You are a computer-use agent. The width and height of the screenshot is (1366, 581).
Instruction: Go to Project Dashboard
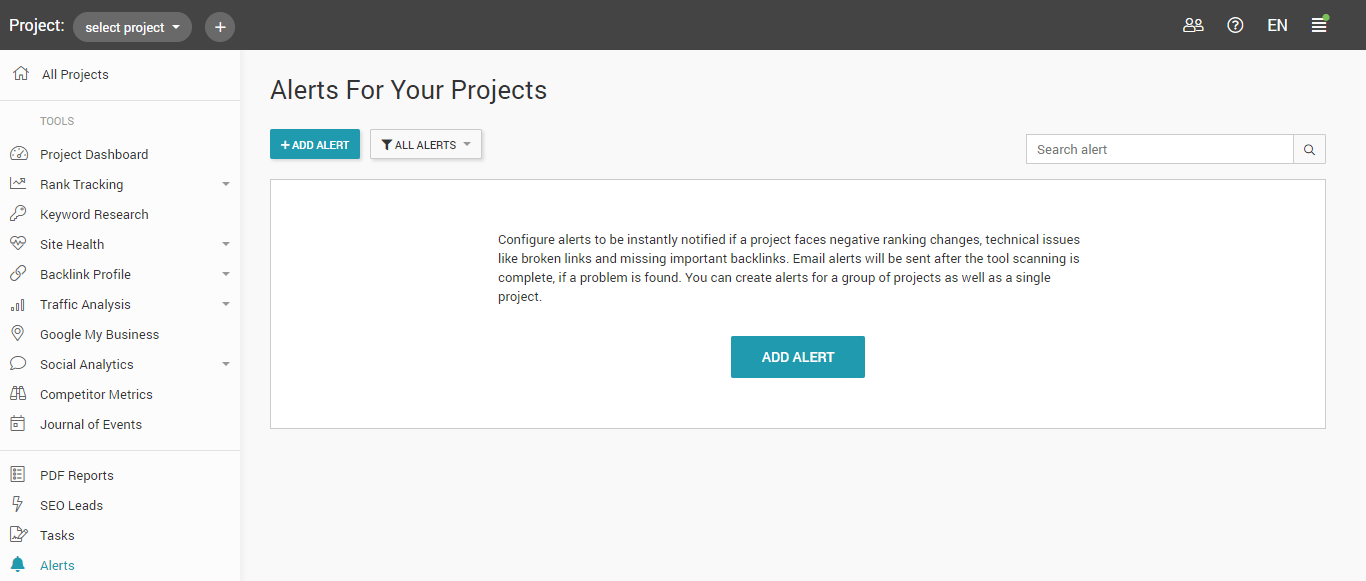(94, 154)
